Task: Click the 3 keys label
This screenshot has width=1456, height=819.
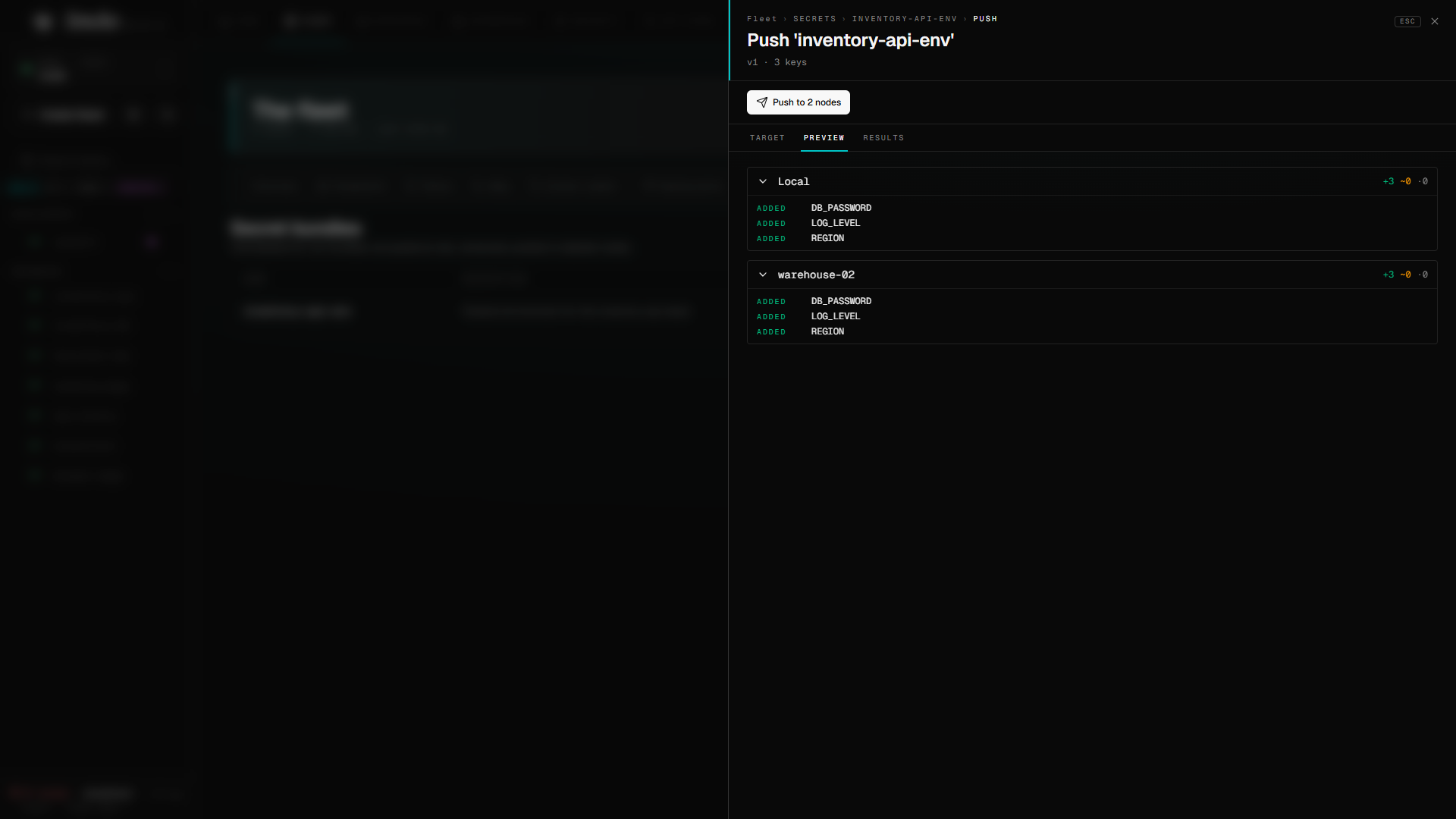Action: click(790, 62)
